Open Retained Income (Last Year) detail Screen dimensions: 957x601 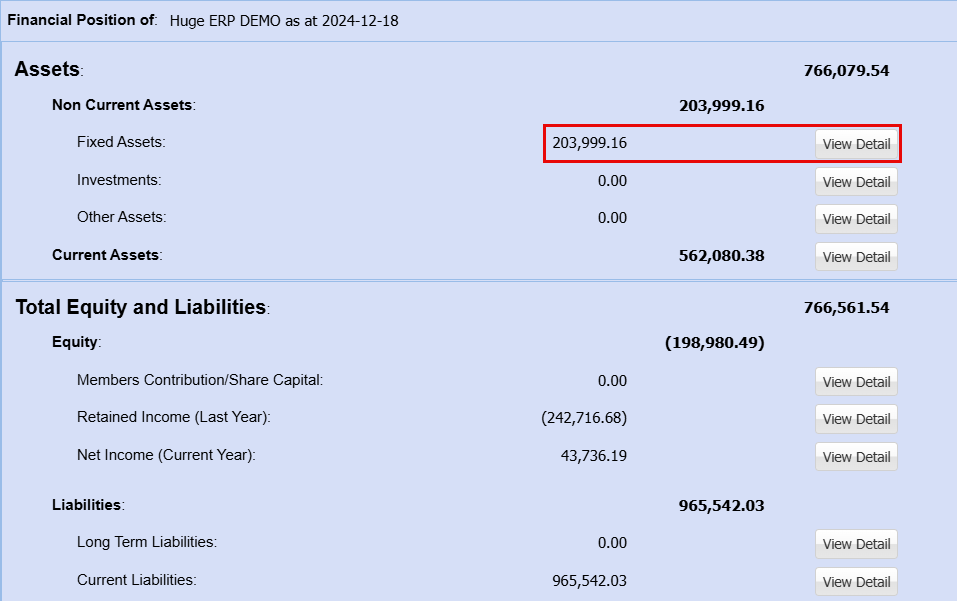pos(856,419)
